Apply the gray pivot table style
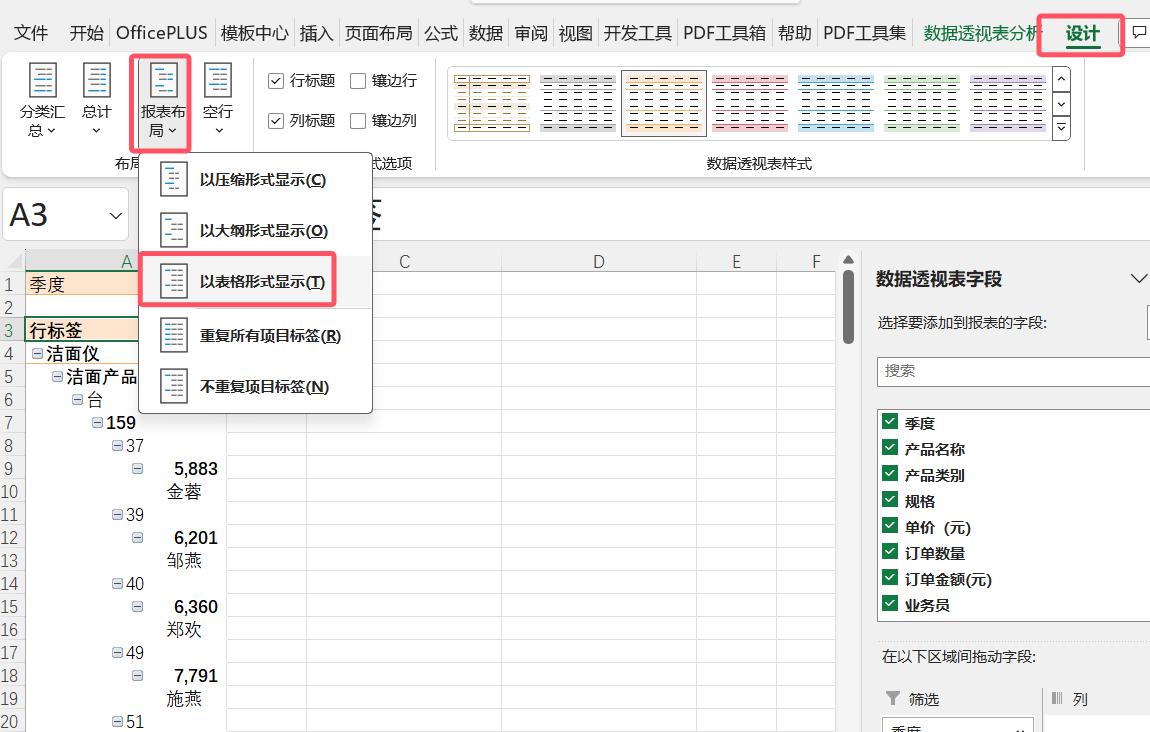The width and height of the screenshot is (1150, 732). (x=577, y=103)
